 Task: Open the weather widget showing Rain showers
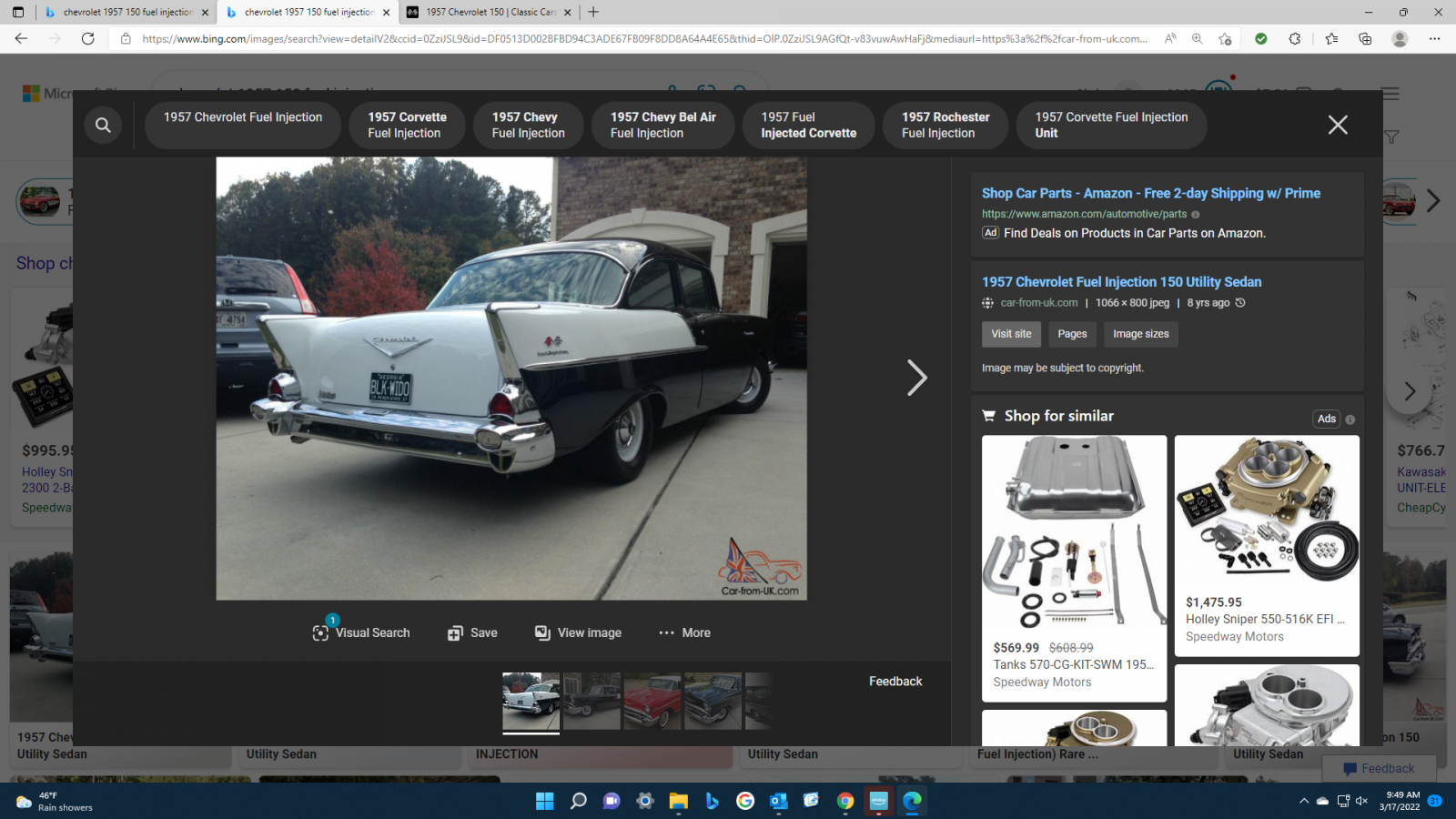point(55,801)
